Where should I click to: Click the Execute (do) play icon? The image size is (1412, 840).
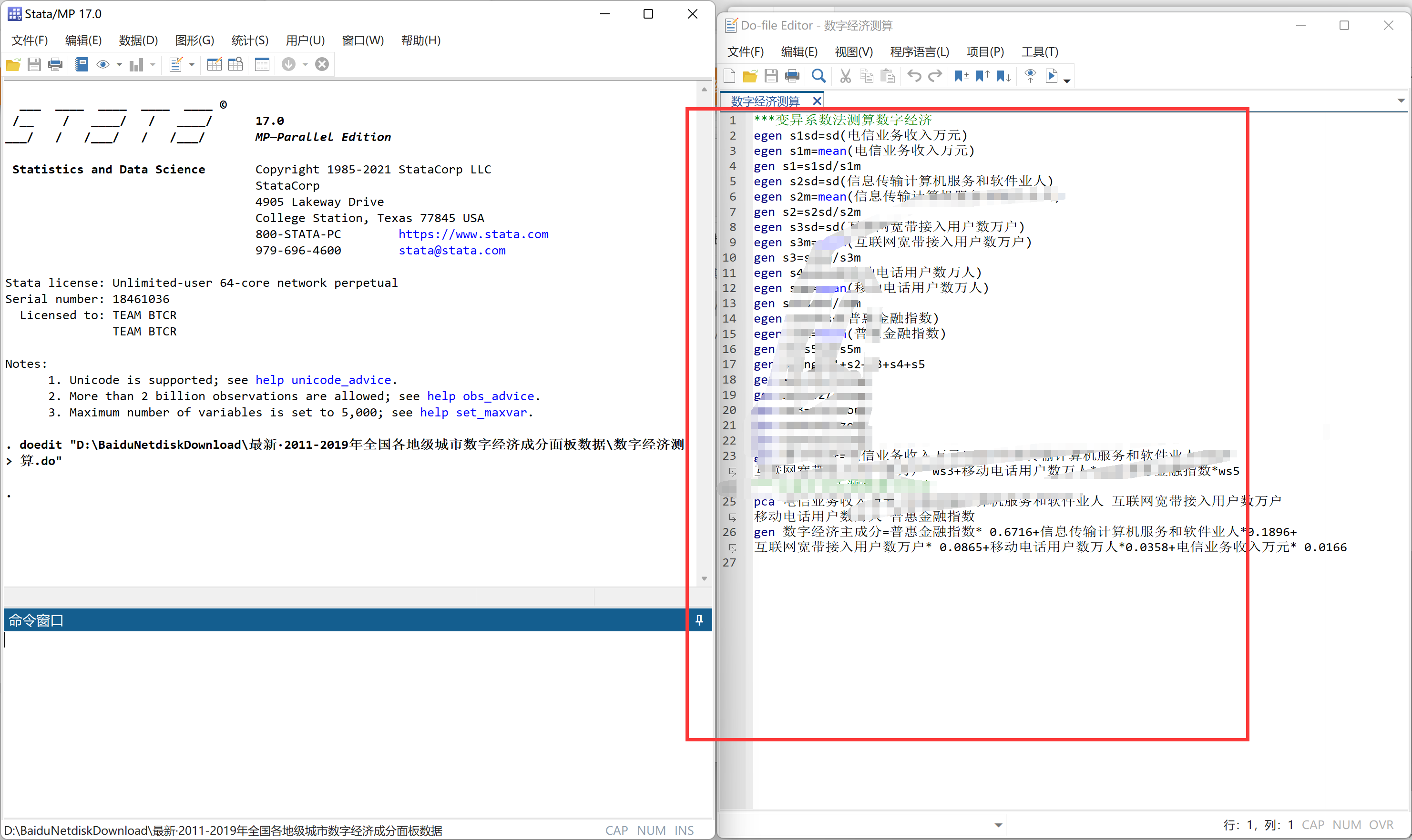[x=1051, y=76]
